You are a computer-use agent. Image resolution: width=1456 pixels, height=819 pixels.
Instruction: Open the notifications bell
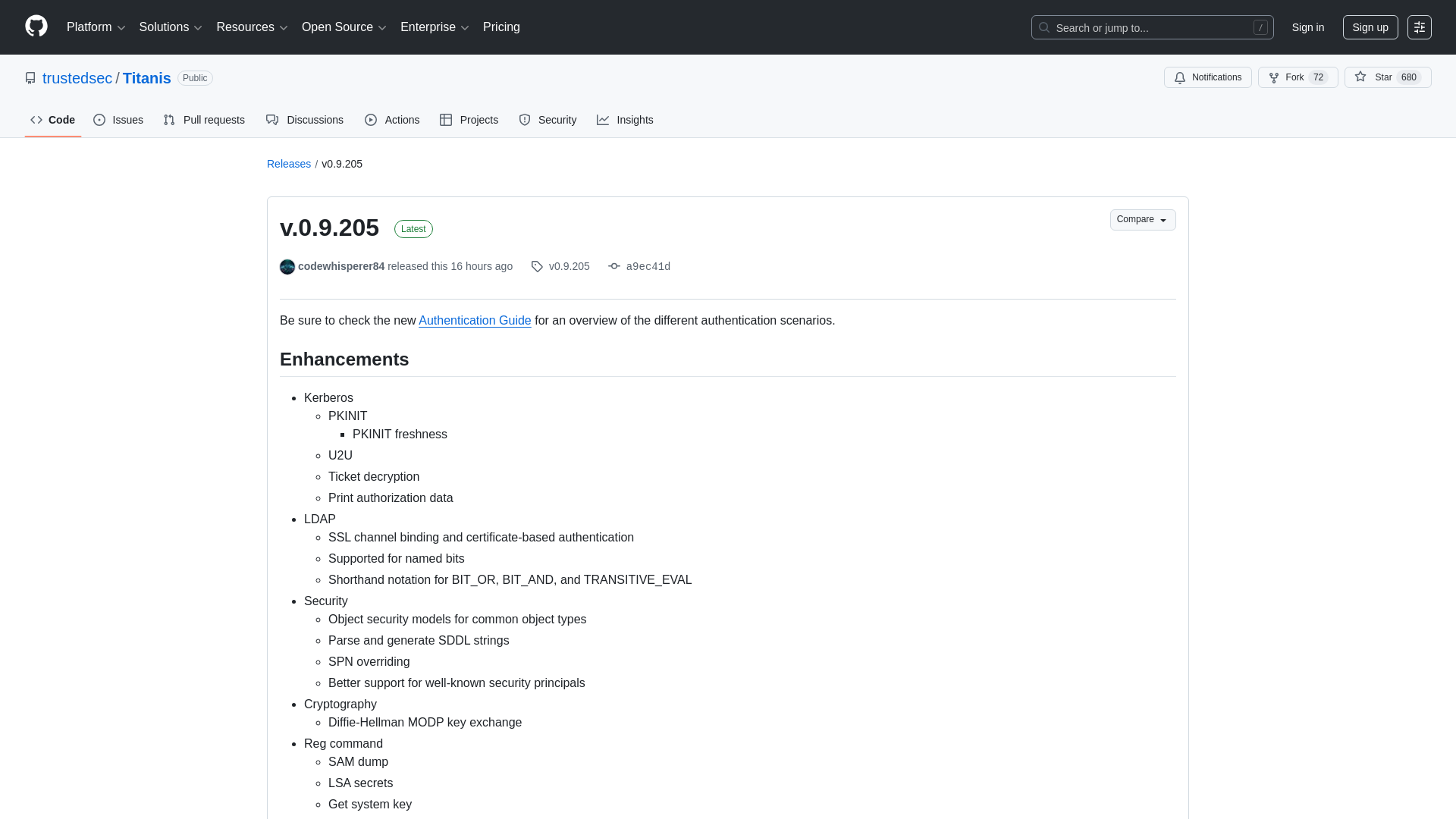click(x=1180, y=77)
